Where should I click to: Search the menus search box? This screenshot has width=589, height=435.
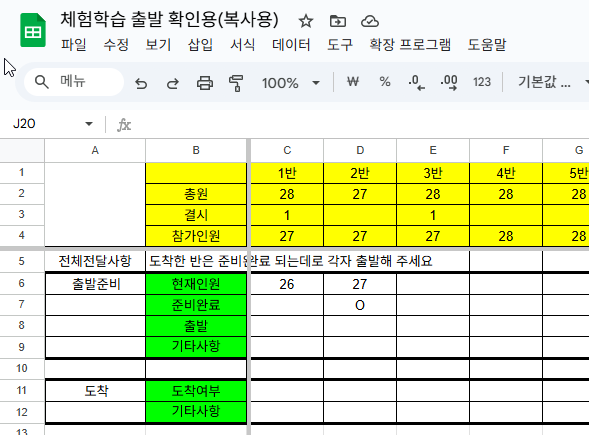point(74,82)
